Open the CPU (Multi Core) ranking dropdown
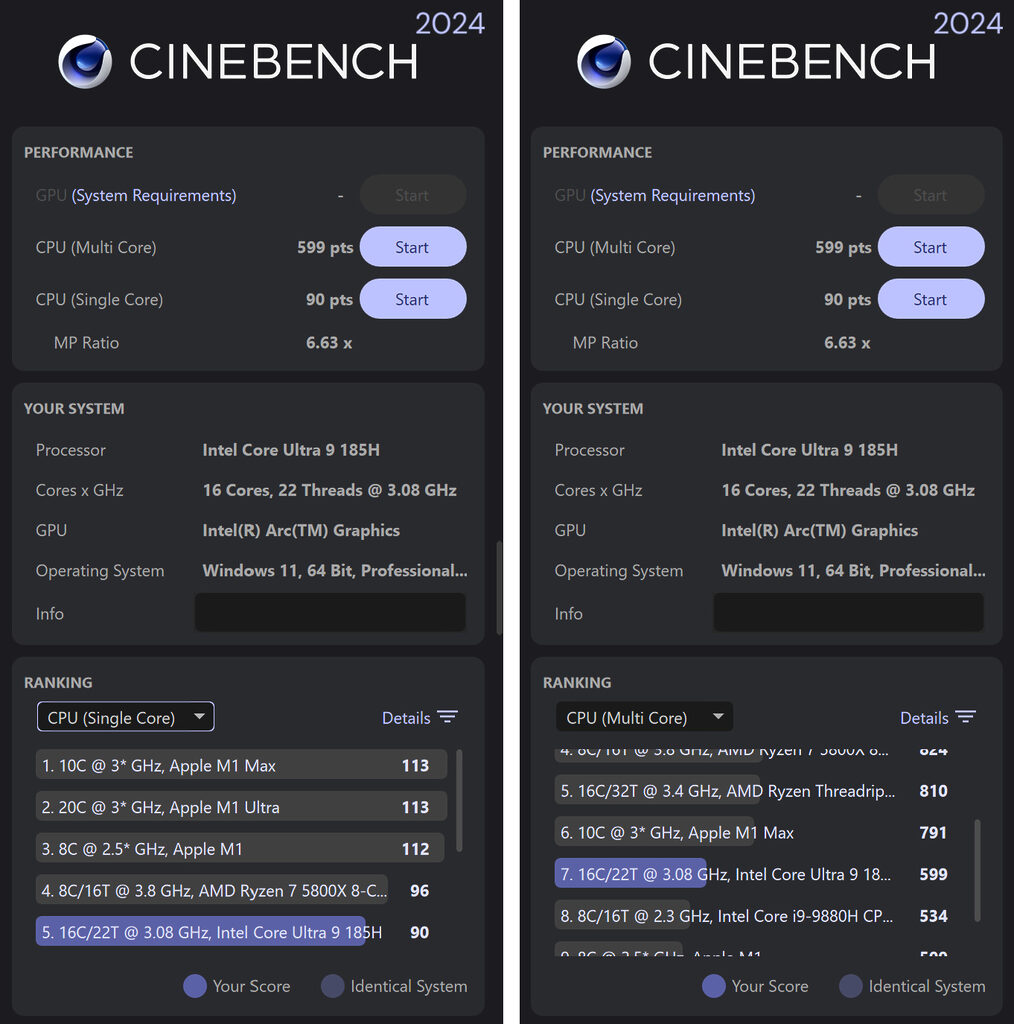 pos(644,717)
